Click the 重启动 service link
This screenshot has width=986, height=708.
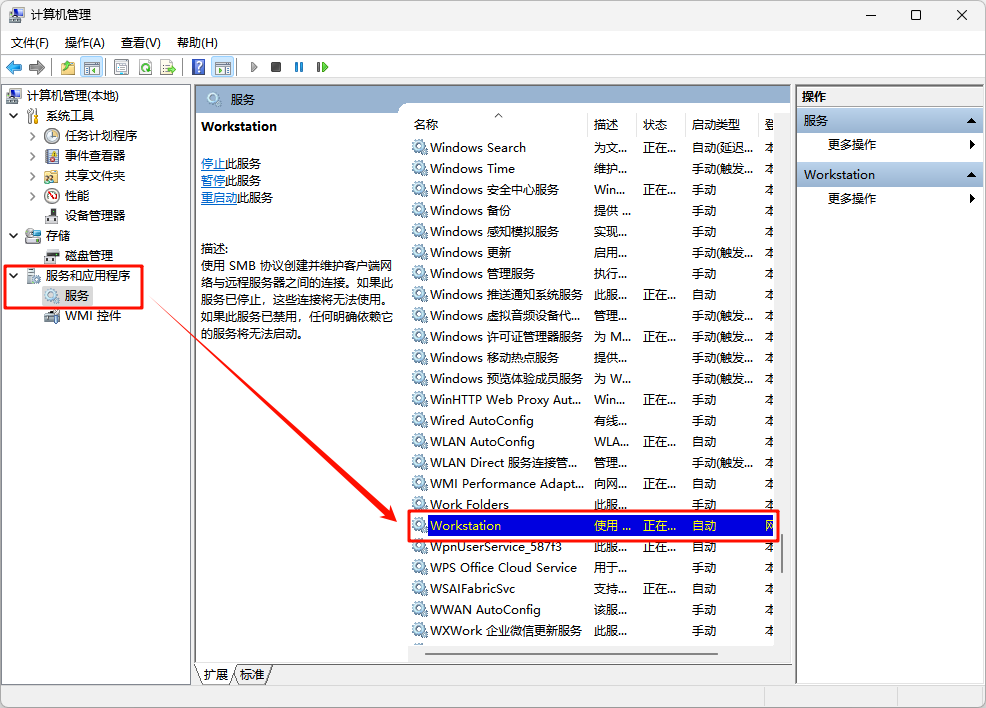(x=218, y=197)
